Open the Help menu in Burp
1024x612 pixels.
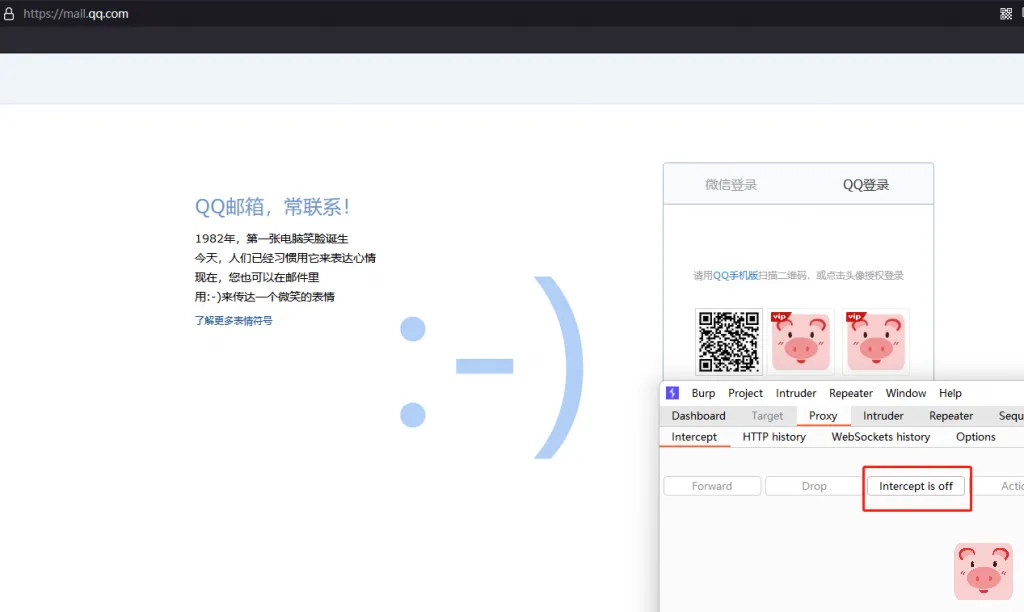pyautogui.click(x=950, y=393)
